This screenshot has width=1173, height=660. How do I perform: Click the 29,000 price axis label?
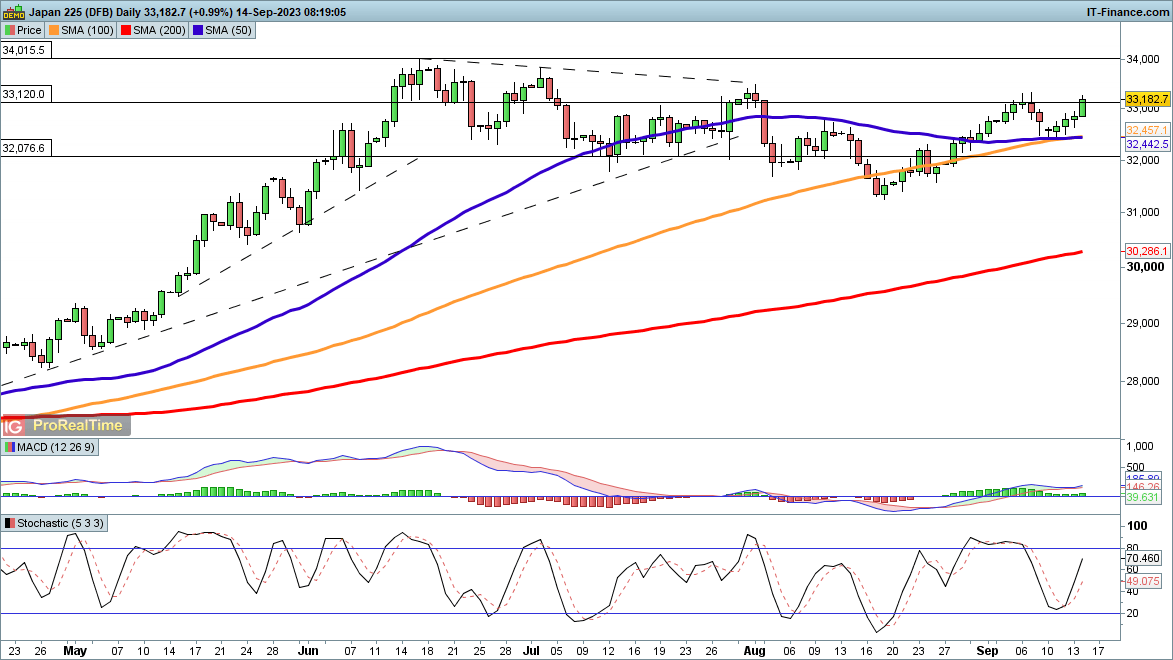click(1144, 324)
